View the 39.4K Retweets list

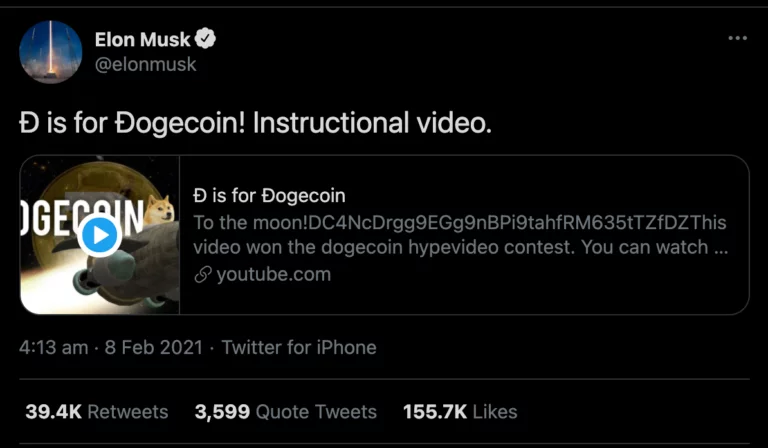click(97, 411)
